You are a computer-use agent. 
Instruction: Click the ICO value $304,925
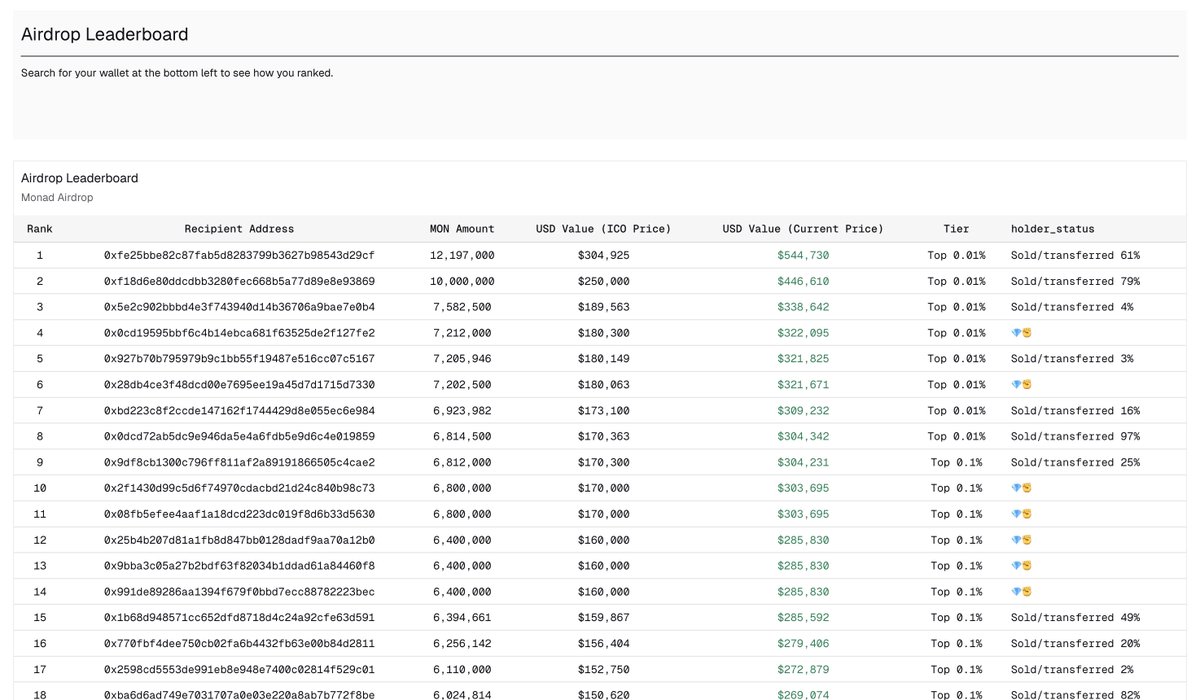(x=604, y=256)
